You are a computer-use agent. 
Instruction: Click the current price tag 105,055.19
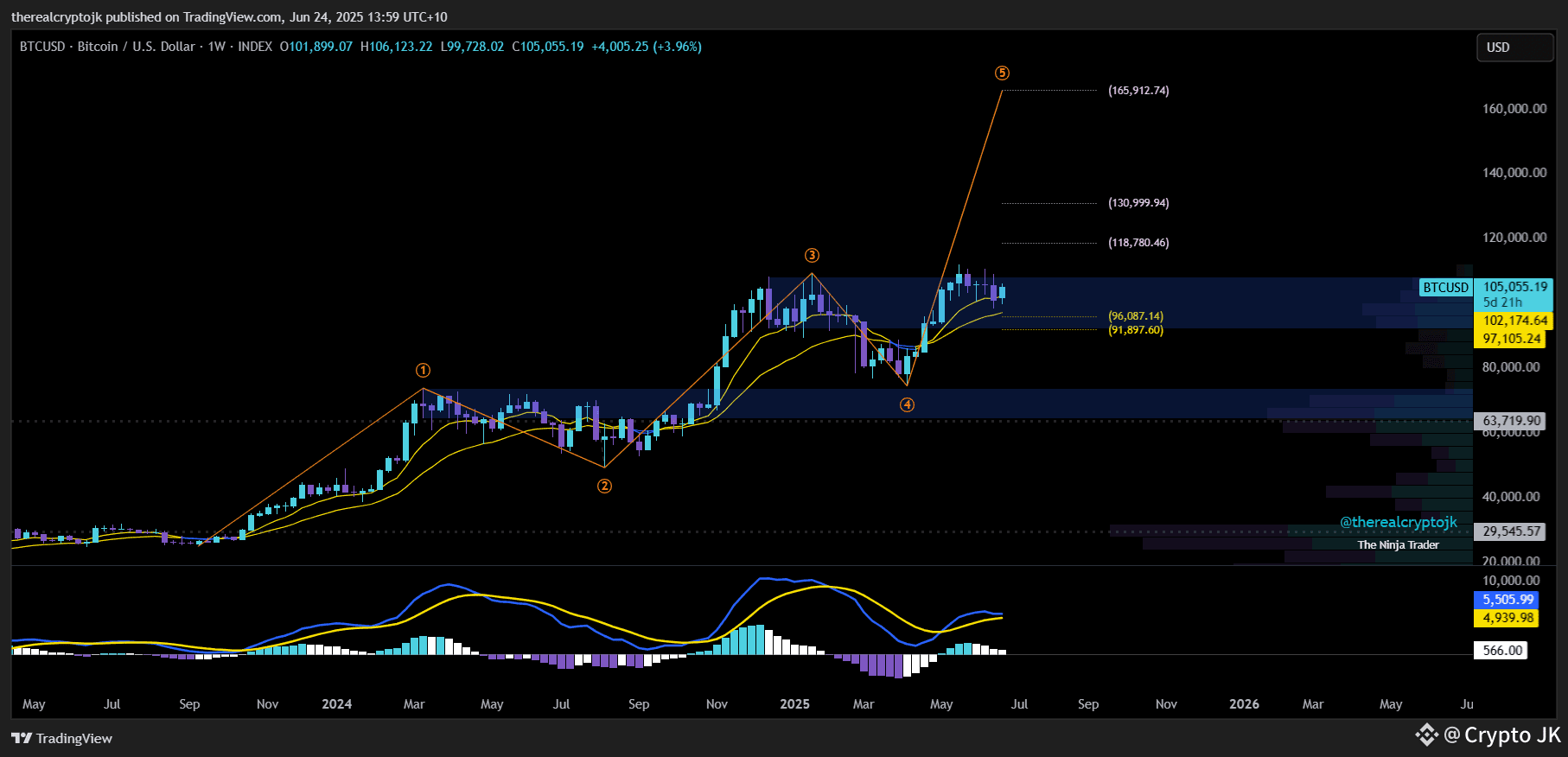[1515, 287]
